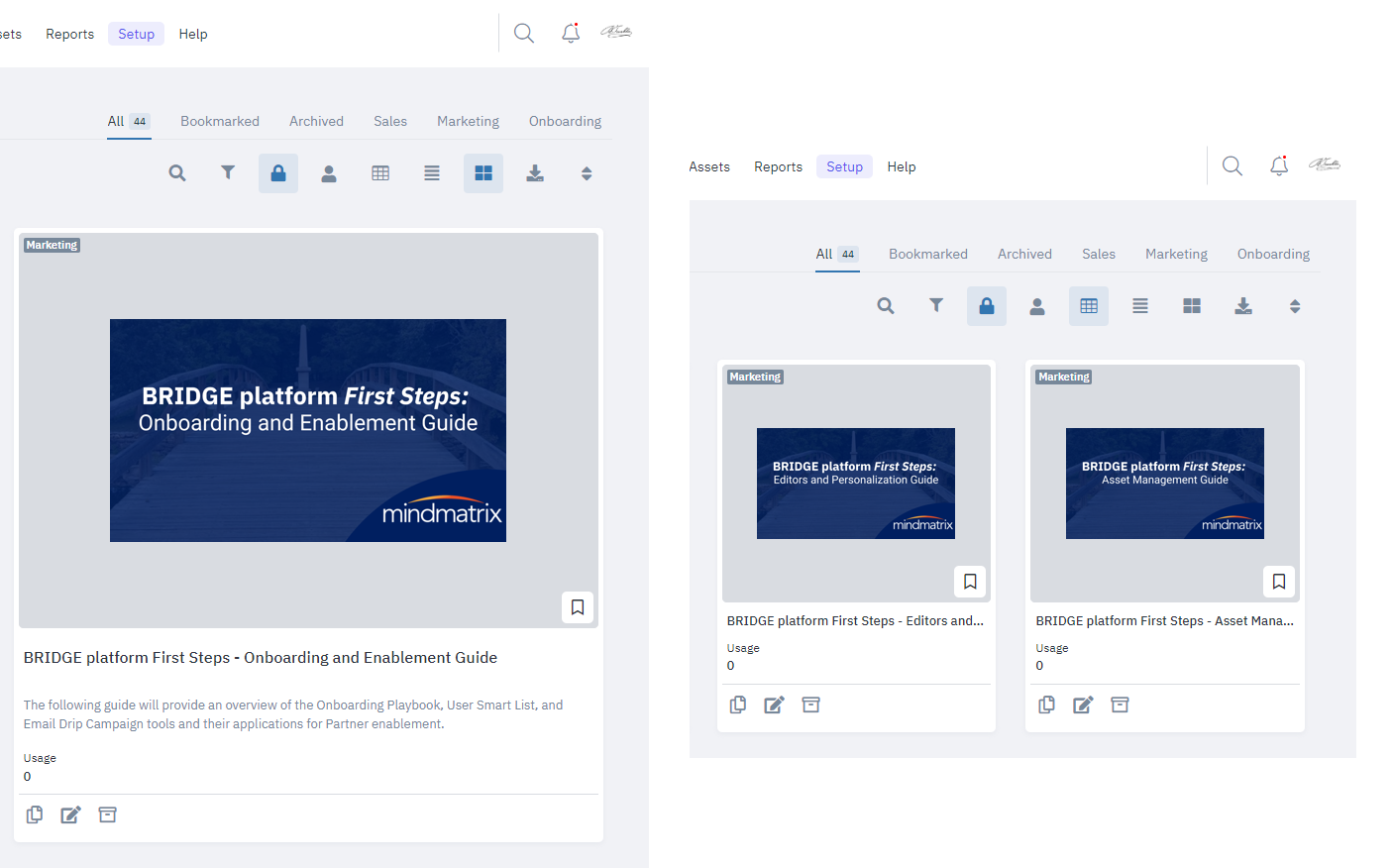Screen dimensions: 1393x868
Task: Open Help menu in right header
Action: point(902,166)
